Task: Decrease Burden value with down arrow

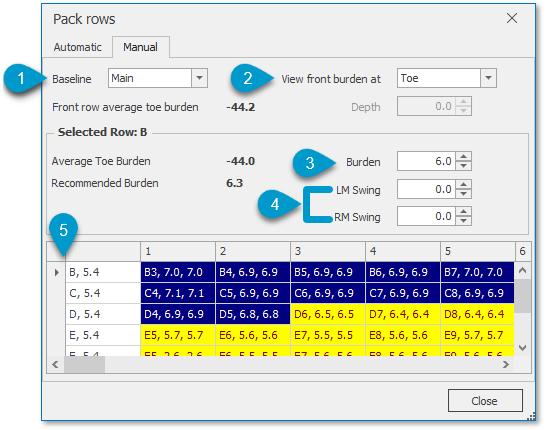Action: [464, 166]
